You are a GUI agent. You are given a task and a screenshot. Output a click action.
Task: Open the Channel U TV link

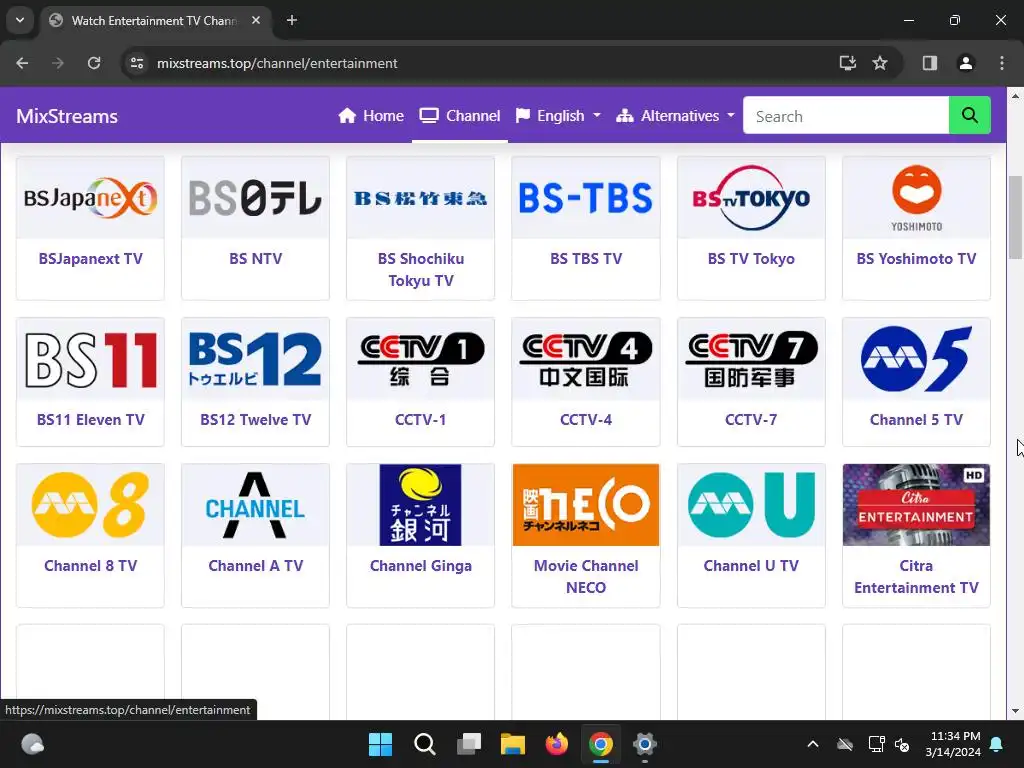(751, 566)
